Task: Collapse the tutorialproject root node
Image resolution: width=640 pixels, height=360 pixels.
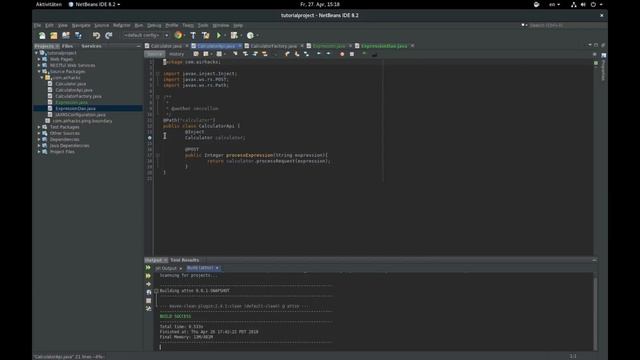Action: (x=36, y=53)
